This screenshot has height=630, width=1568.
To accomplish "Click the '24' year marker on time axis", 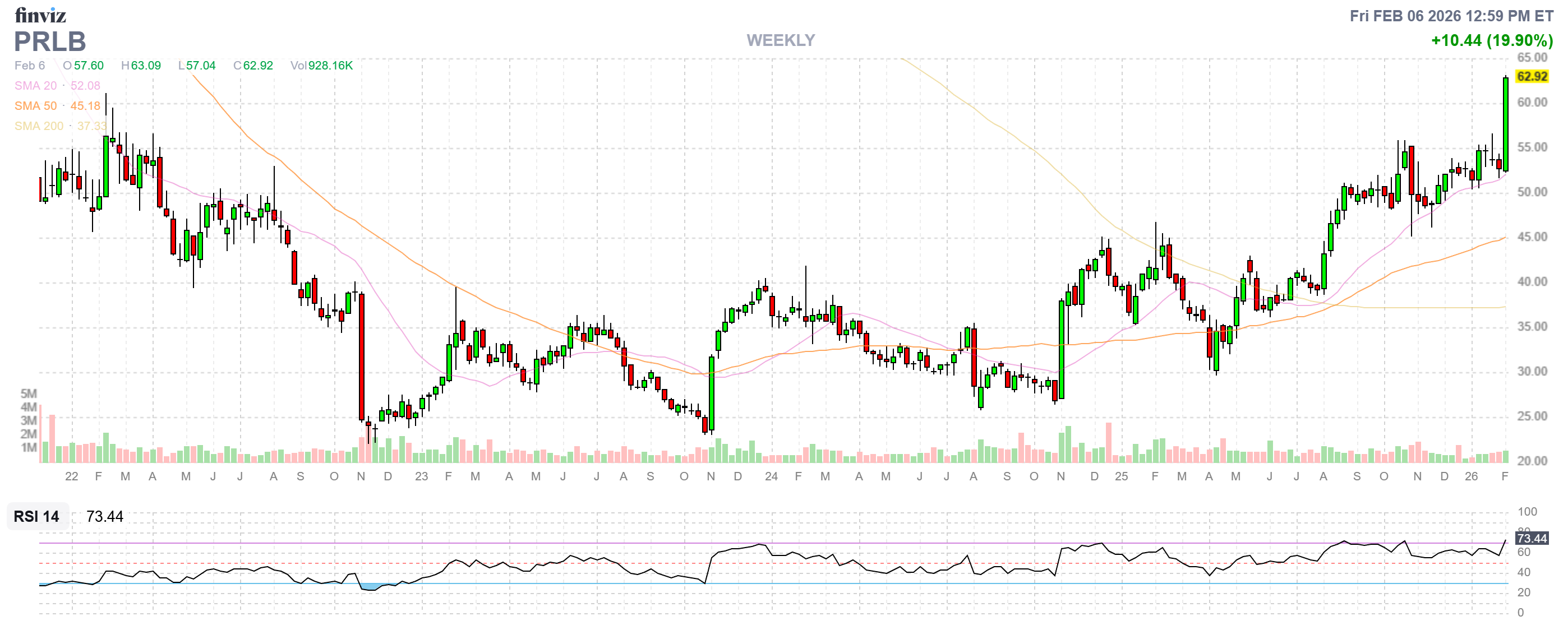I will pyautogui.click(x=771, y=476).
